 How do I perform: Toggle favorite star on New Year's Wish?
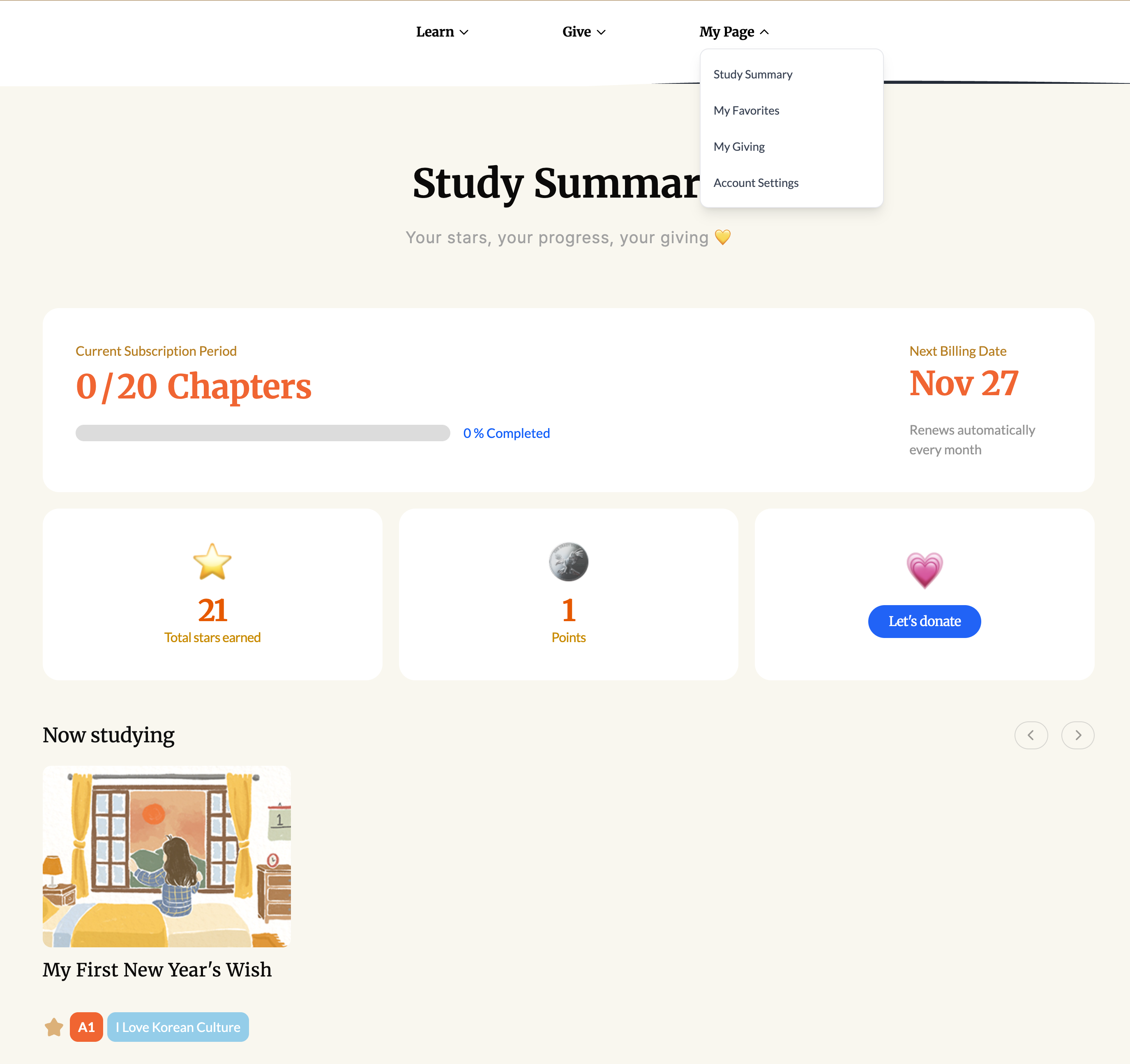click(54, 1027)
